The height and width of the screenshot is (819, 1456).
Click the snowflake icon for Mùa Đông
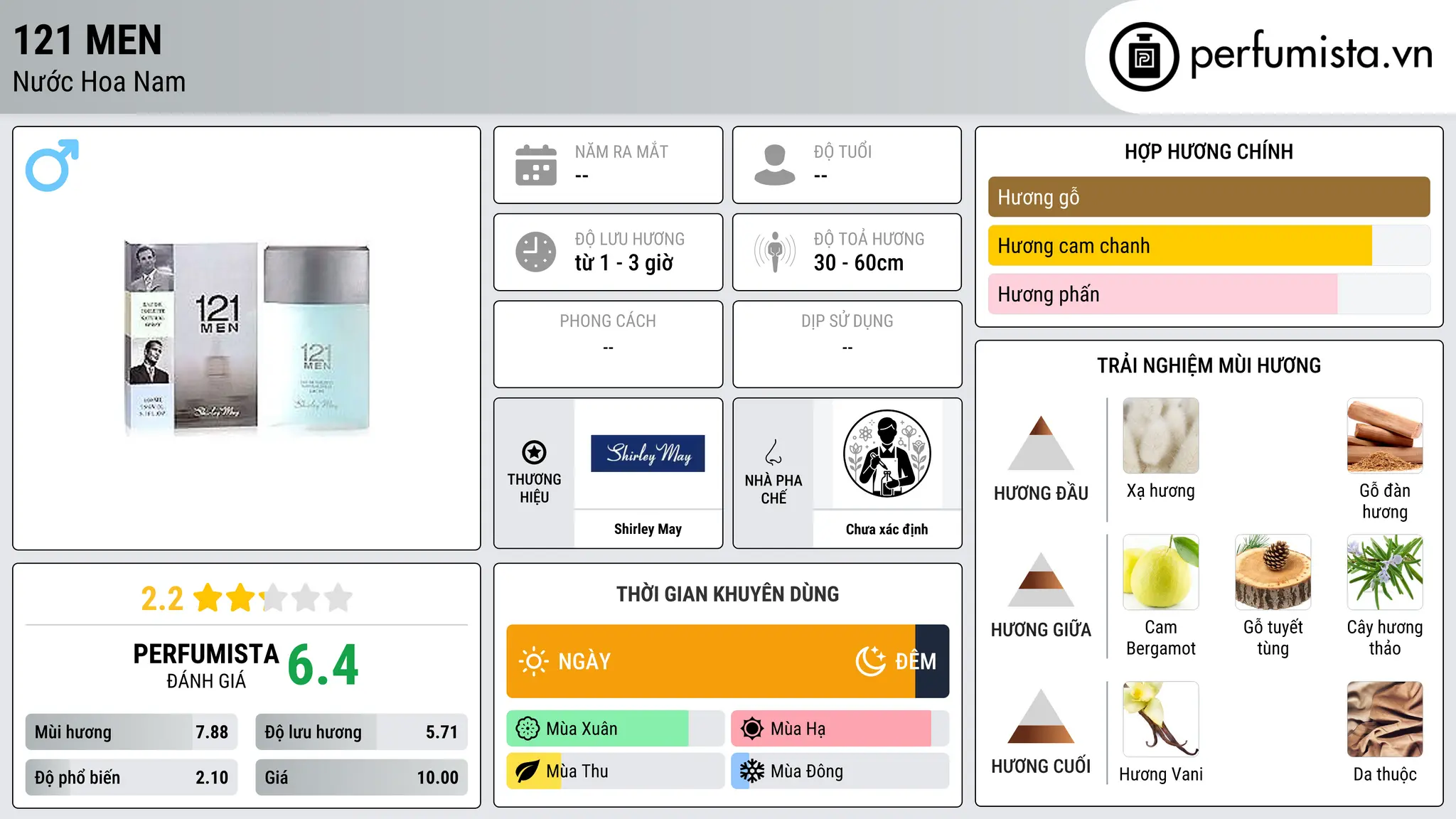[752, 771]
